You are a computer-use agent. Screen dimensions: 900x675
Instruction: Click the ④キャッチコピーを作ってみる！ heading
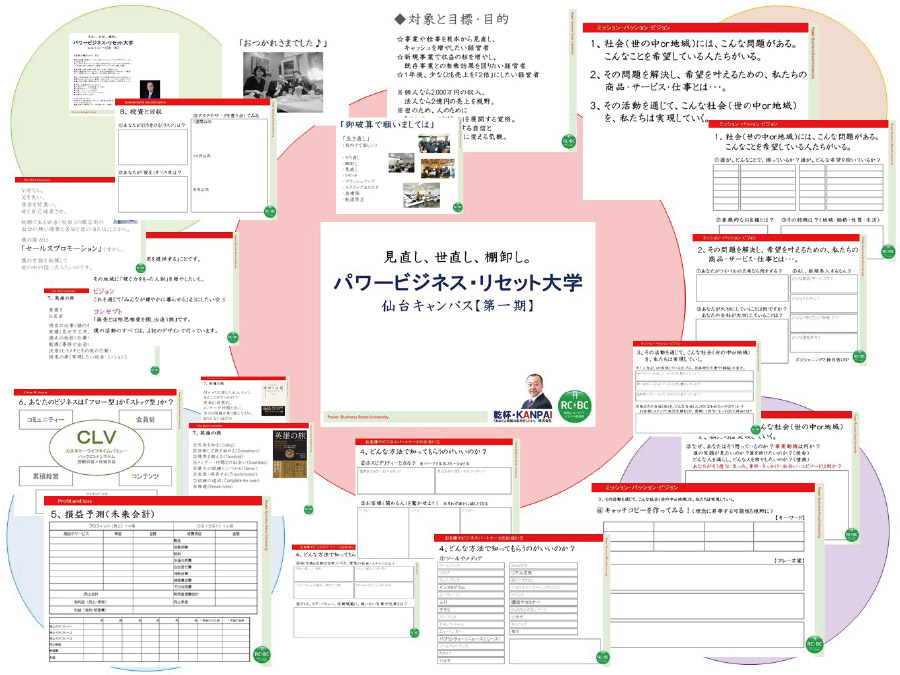(x=684, y=510)
